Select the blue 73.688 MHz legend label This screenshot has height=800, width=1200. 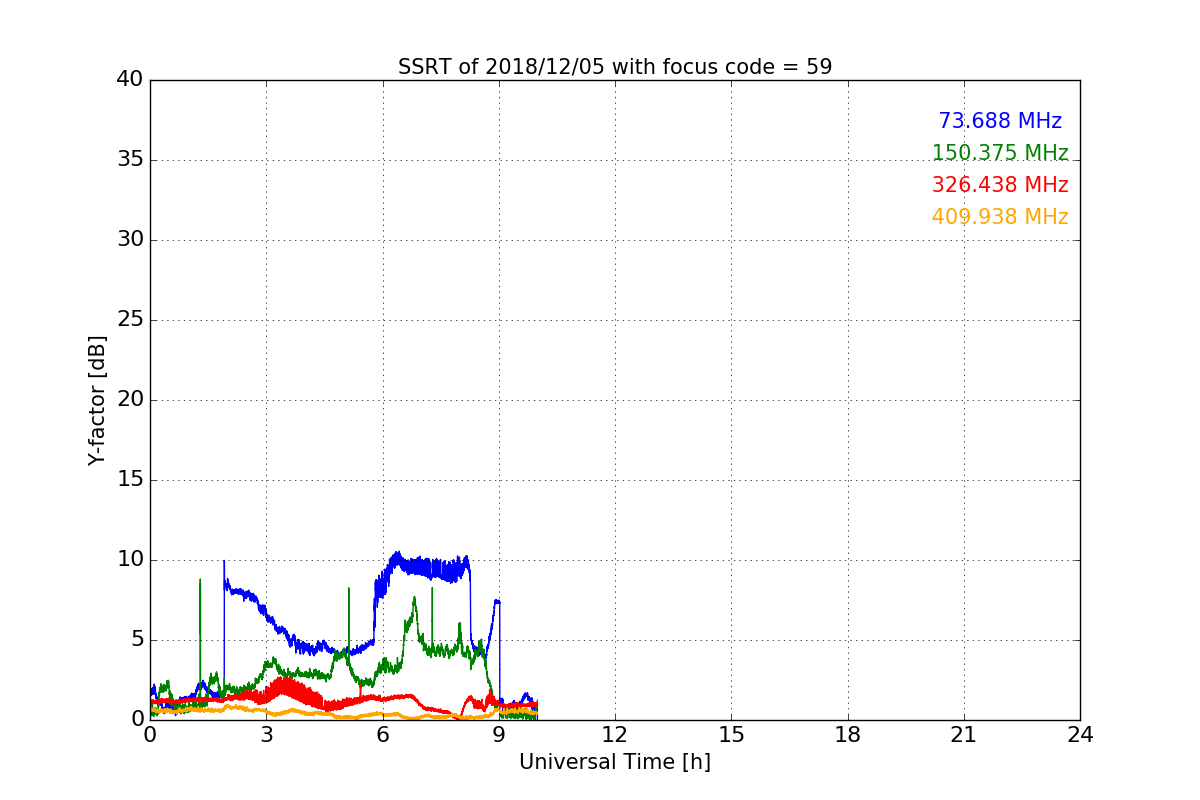click(1000, 121)
